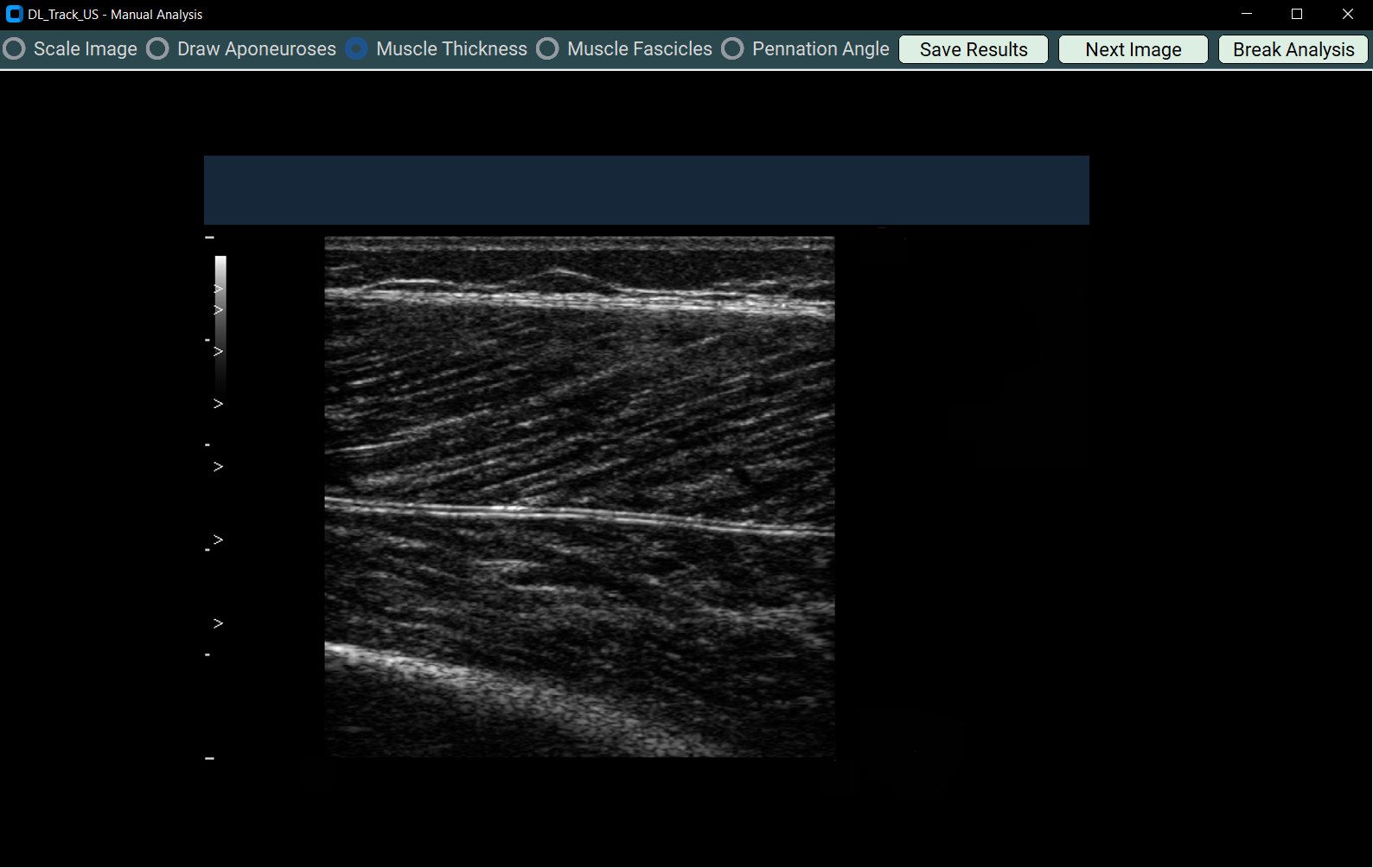
Task: Click the bright deep aponeurosis line mid-scan
Action: click(579, 514)
